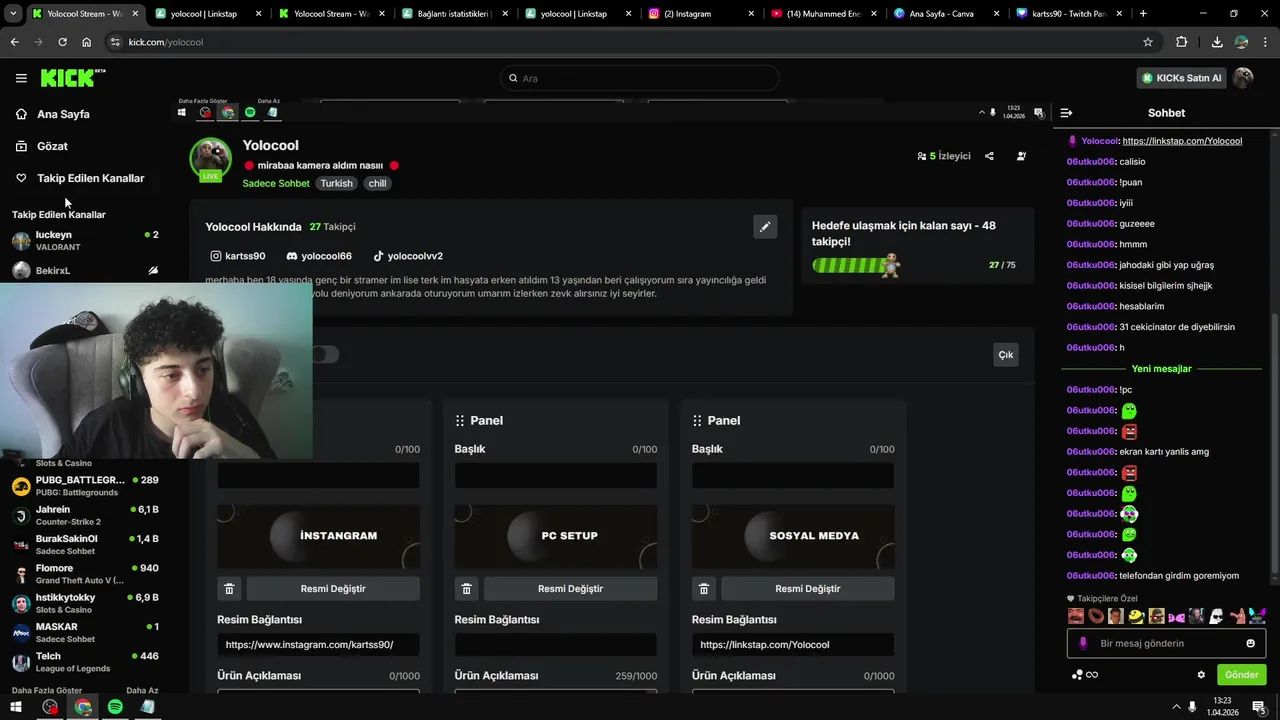Open the yolocoolvv2 TikTok link

pos(408,256)
